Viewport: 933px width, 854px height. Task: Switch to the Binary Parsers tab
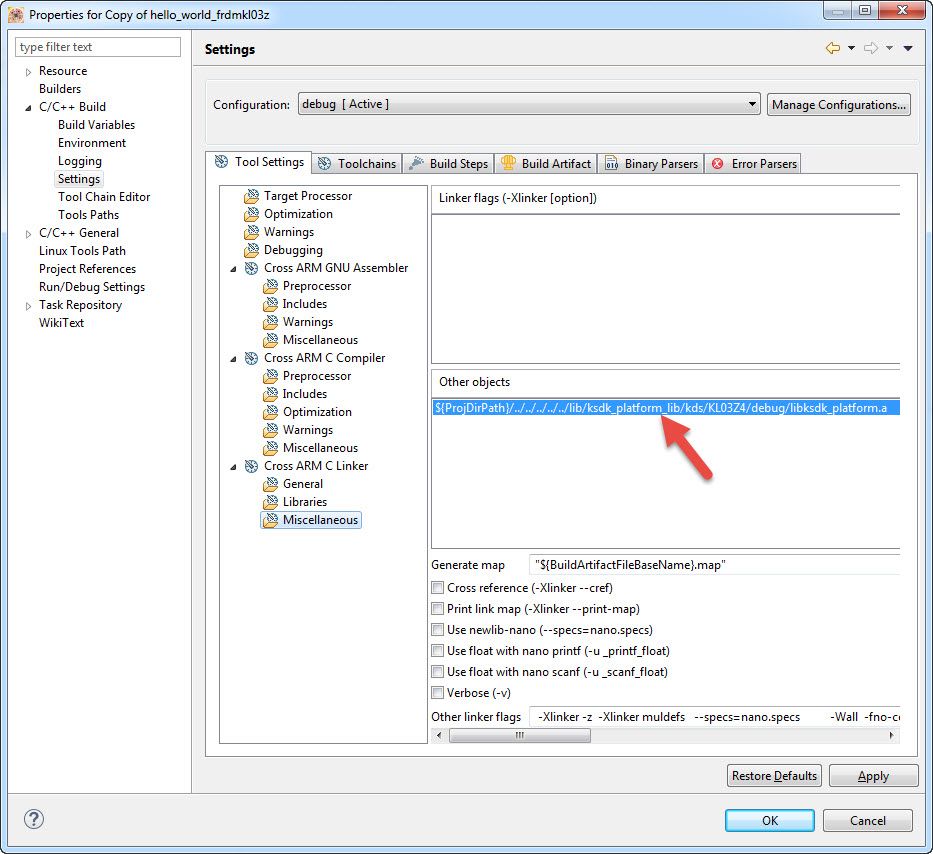[652, 164]
